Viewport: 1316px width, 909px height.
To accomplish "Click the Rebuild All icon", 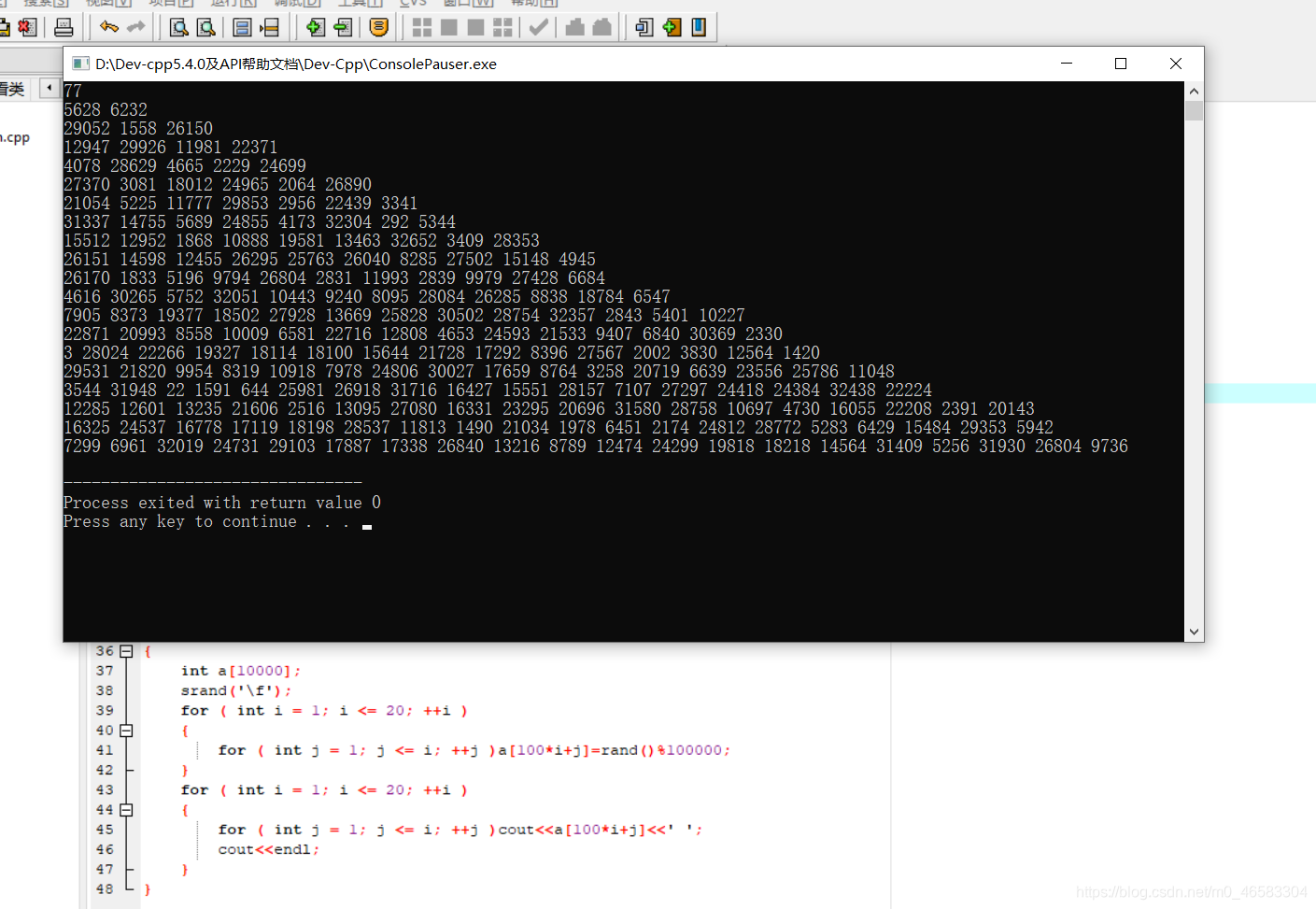I will pyautogui.click(x=502, y=27).
